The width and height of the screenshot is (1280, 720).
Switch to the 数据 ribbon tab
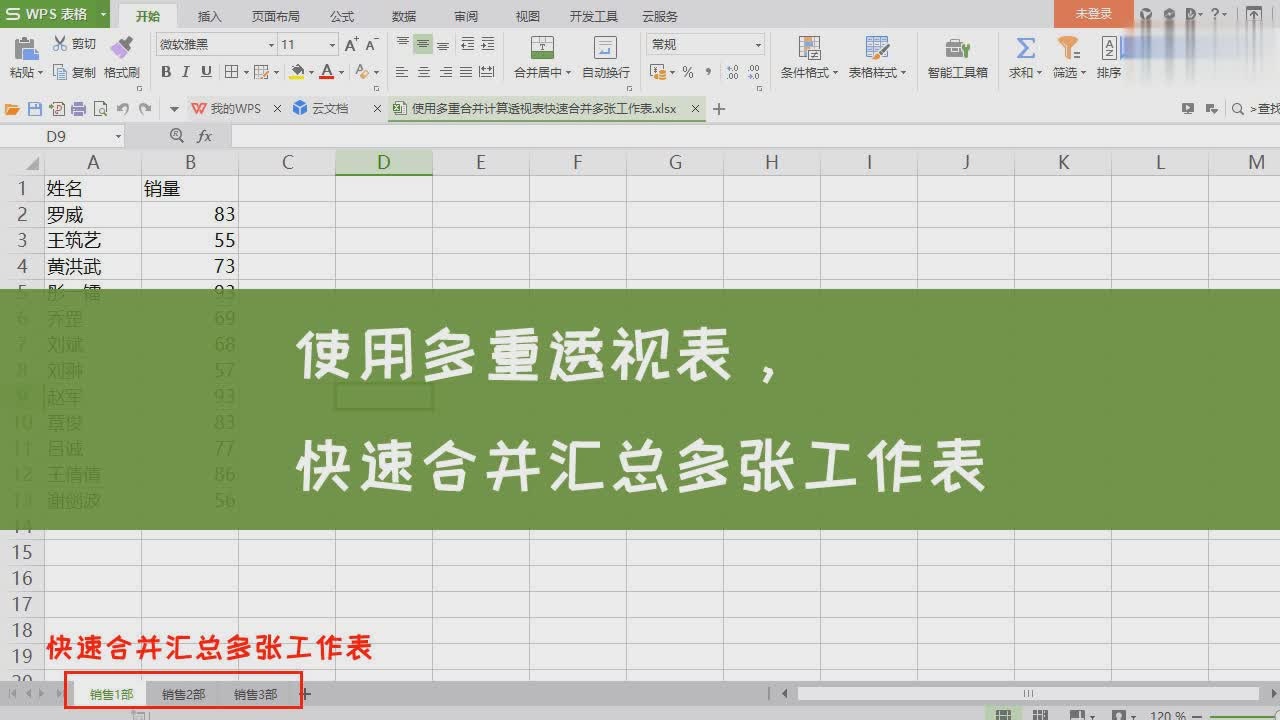(x=404, y=16)
